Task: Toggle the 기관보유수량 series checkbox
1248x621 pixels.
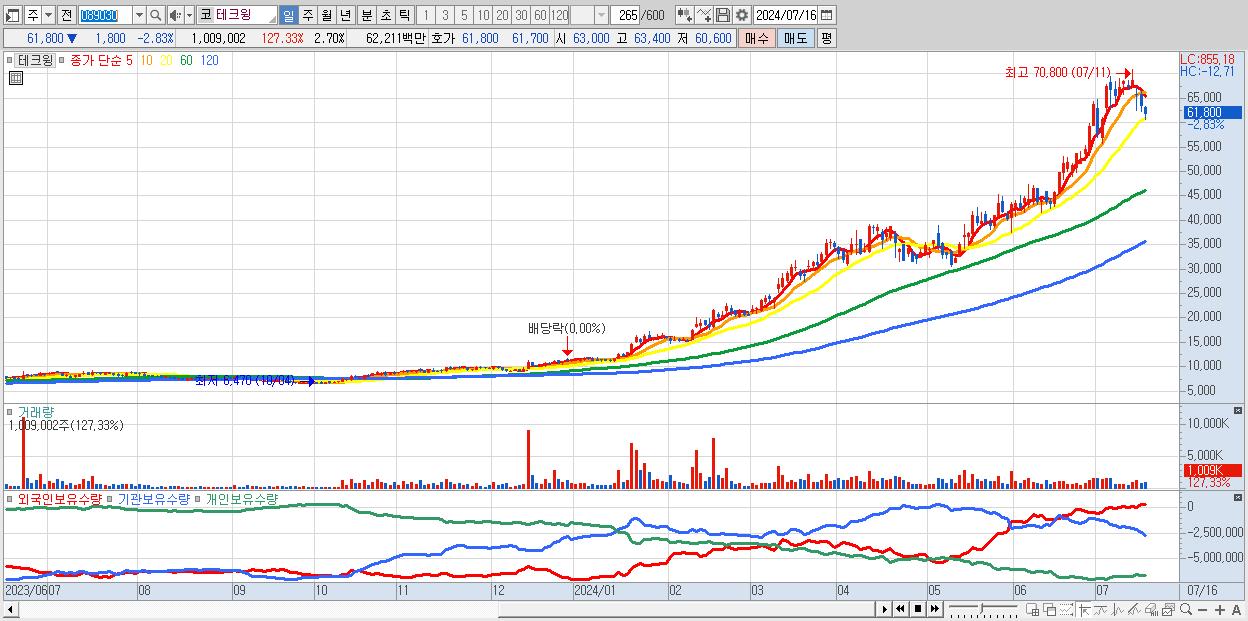Action: click(x=111, y=497)
